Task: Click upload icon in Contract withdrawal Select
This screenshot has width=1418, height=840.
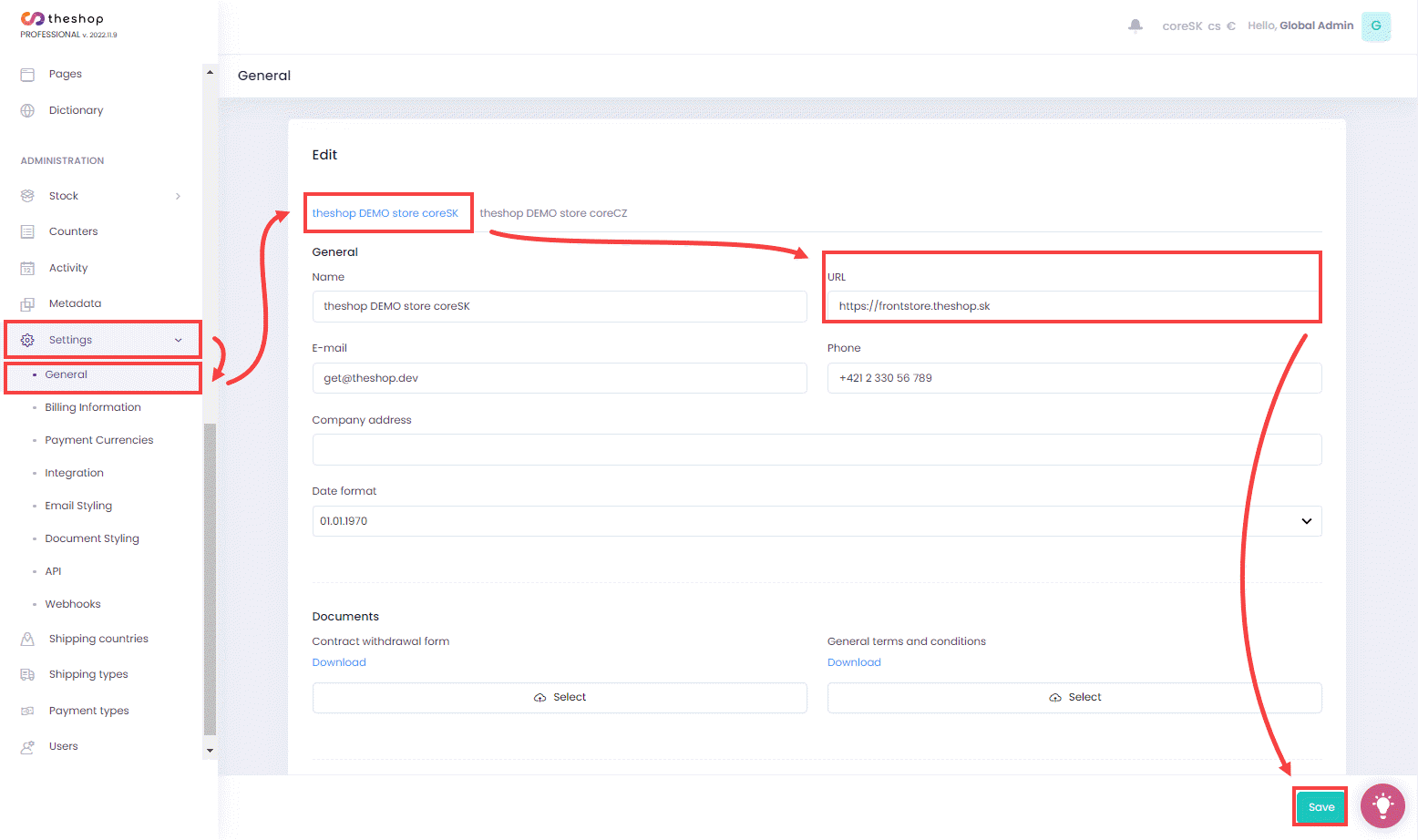Action: coord(539,698)
